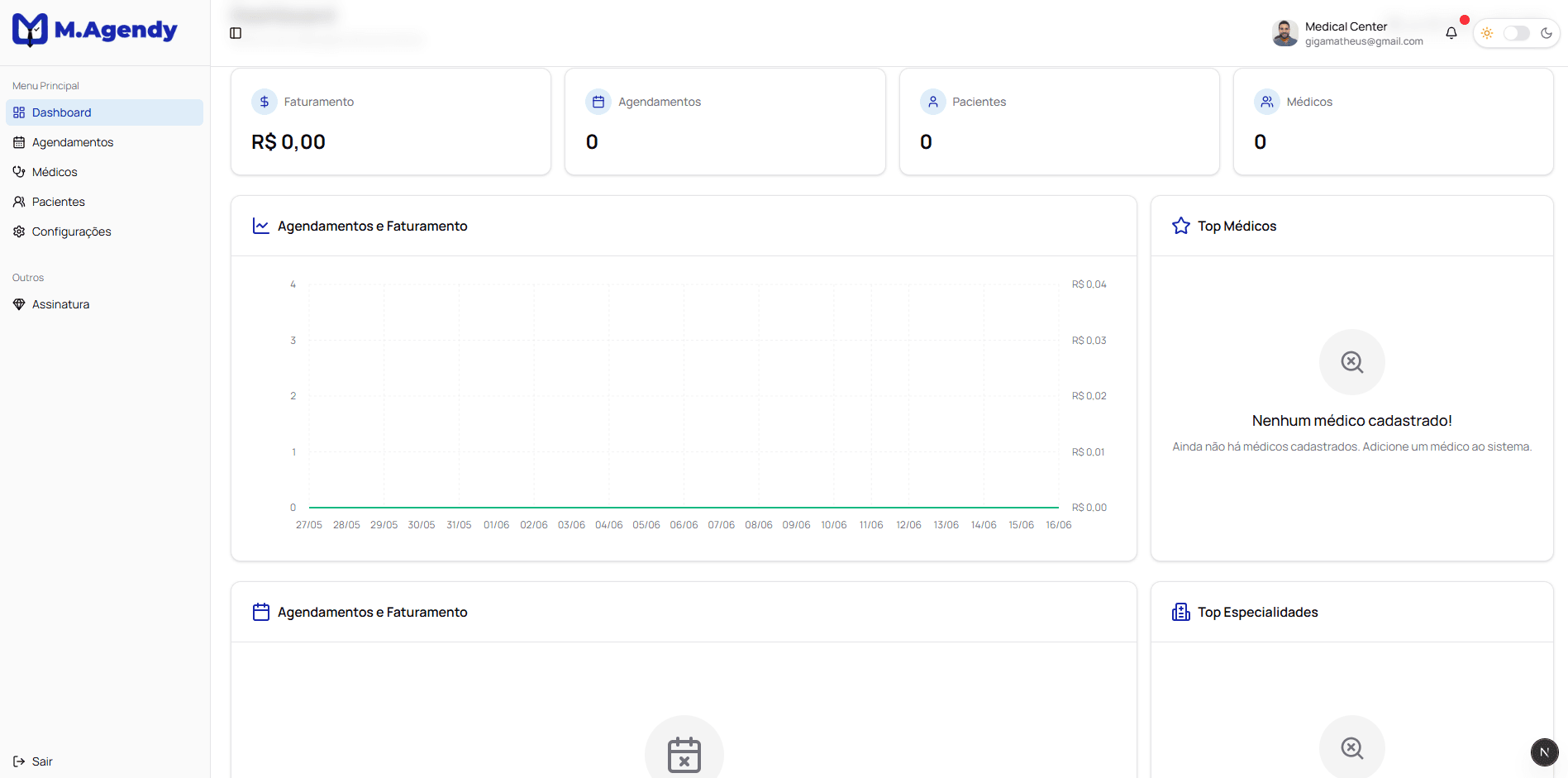Click the M.Agendy logo
The width and height of the screenshot is (1568, 778).
point(94,30)
